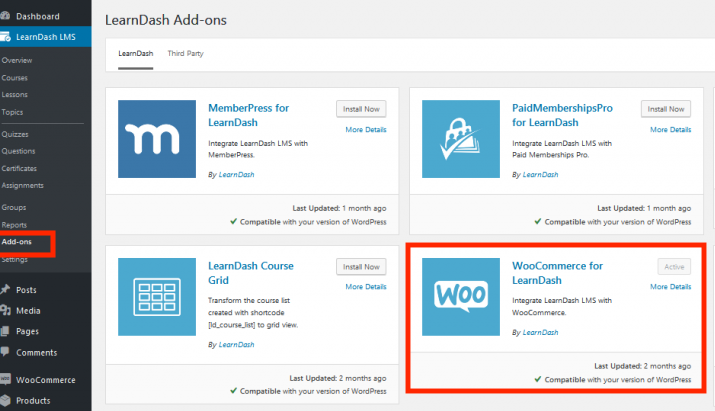
Task: Select Add-ons in the sidebar
Action: [x=16, y=242]
